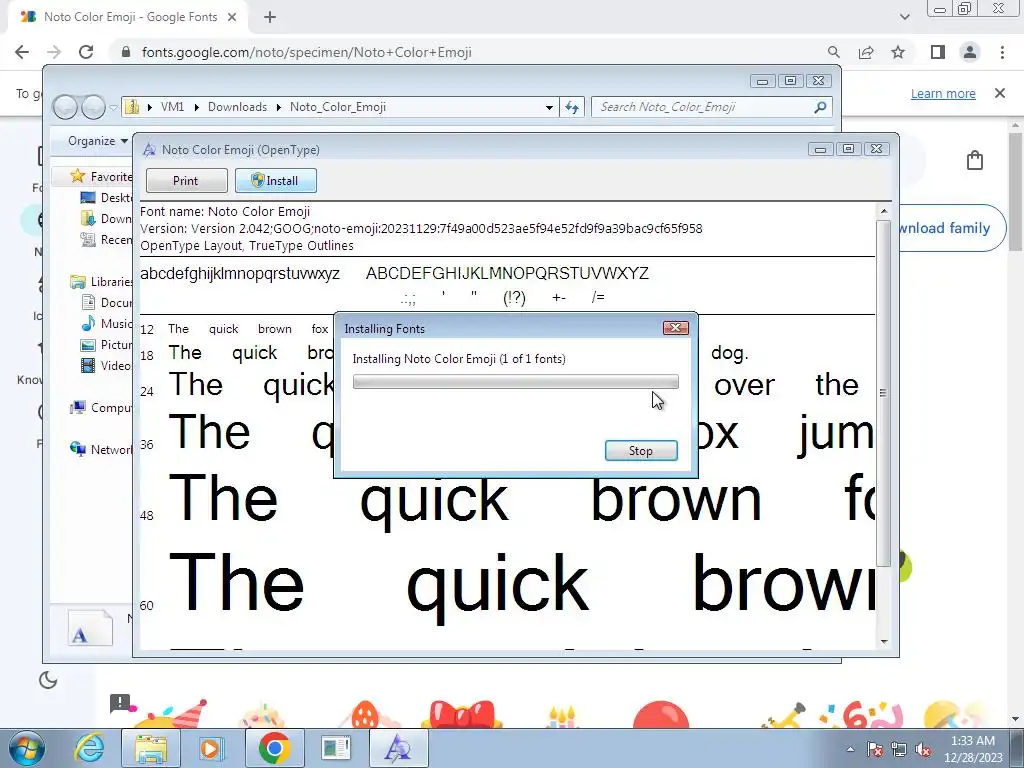Click the Print button in font viewer
The width and height of the screenshot is (1024, 768).
point(186,181)
